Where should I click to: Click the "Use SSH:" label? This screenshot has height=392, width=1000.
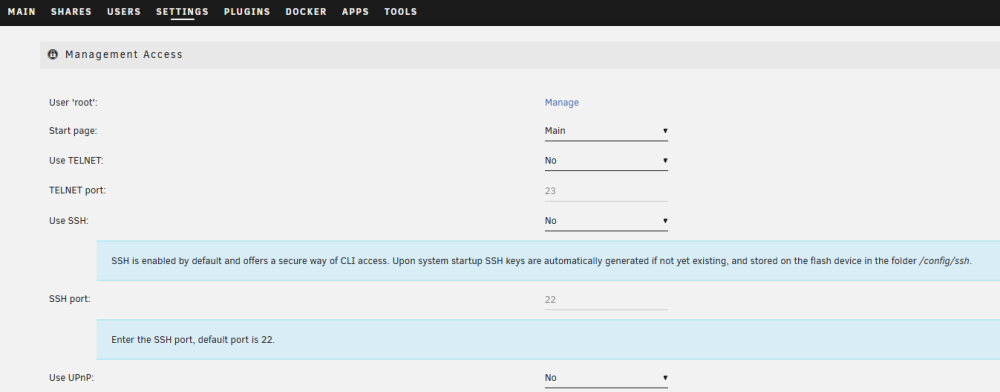tap(69, 221)
